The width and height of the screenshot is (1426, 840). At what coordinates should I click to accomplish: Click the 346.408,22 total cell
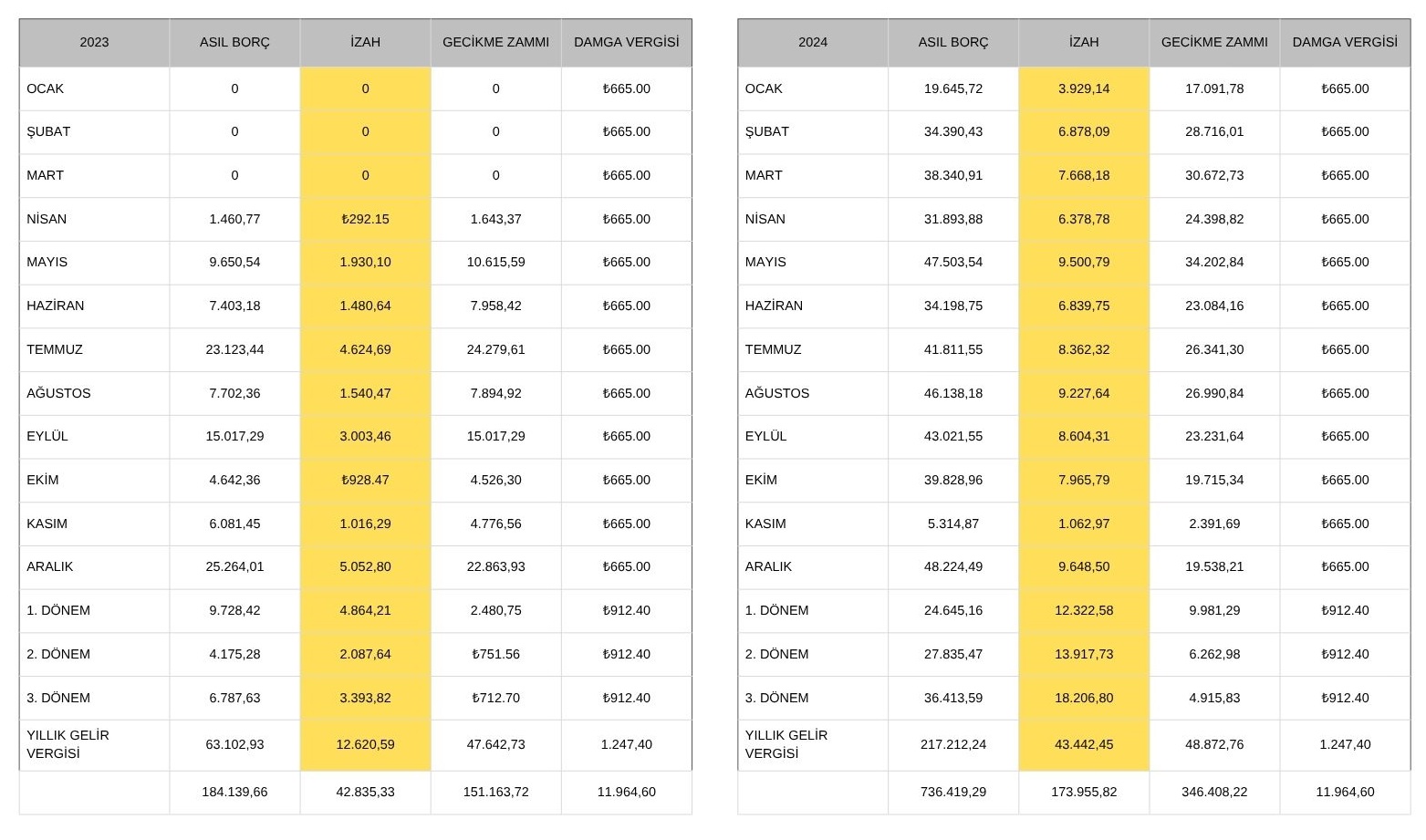tap(1213, 792)
